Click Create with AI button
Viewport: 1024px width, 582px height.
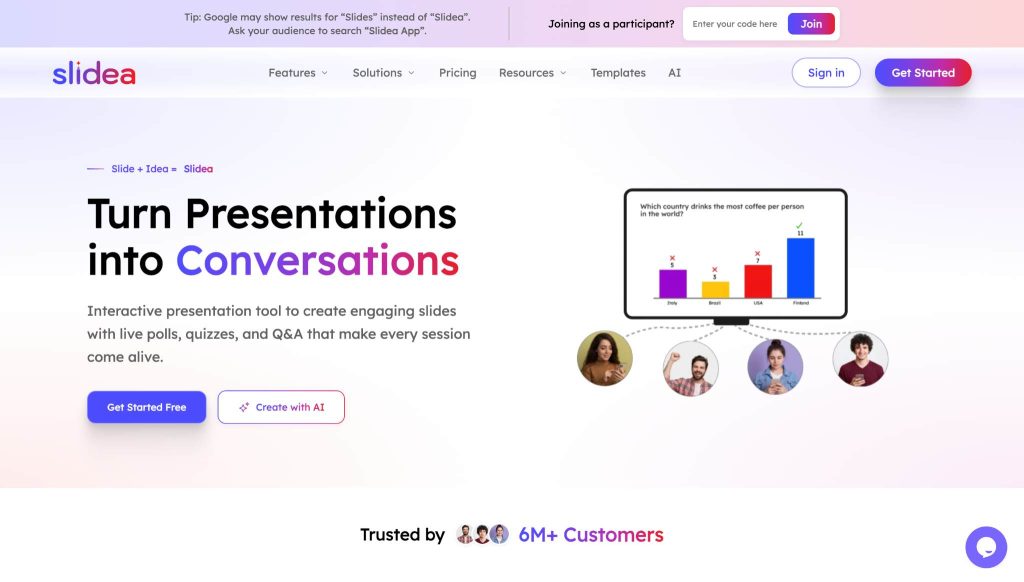281,407
